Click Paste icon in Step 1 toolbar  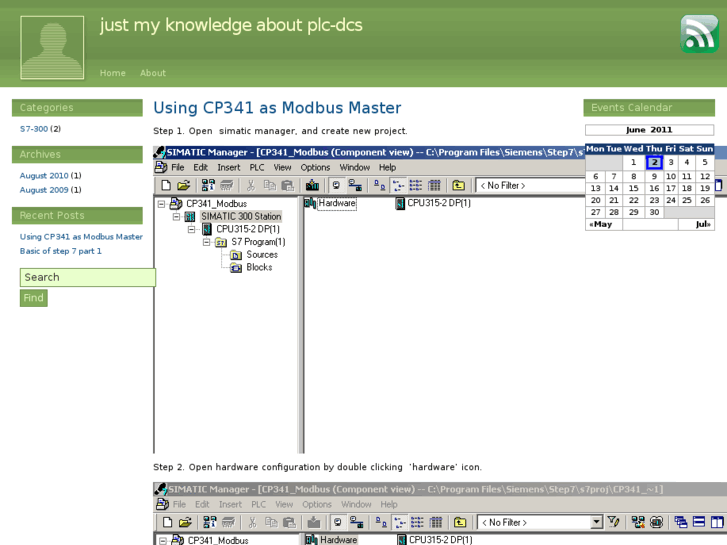(288, 186)
